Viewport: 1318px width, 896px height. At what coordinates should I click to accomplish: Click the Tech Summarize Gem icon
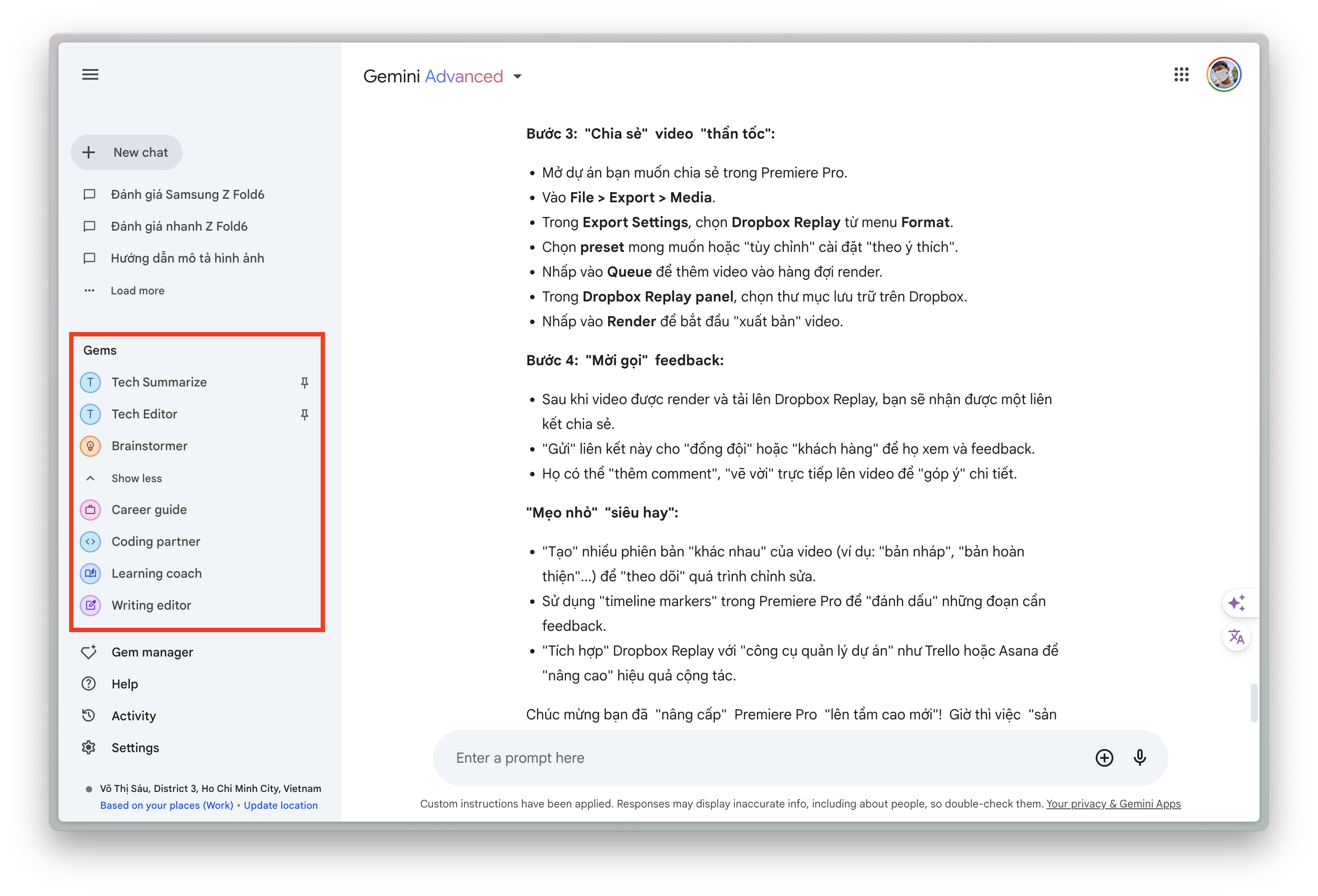click(89, 382)
